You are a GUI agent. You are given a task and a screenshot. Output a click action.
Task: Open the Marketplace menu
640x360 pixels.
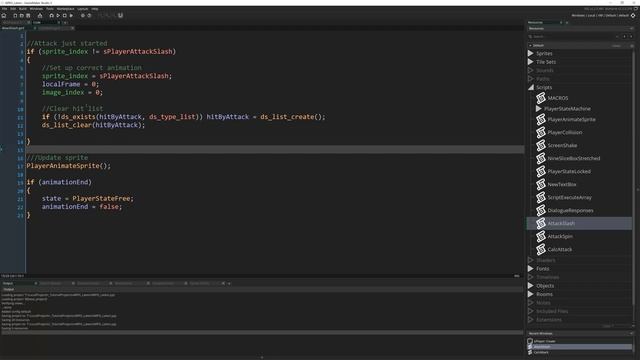click(65, 9)
